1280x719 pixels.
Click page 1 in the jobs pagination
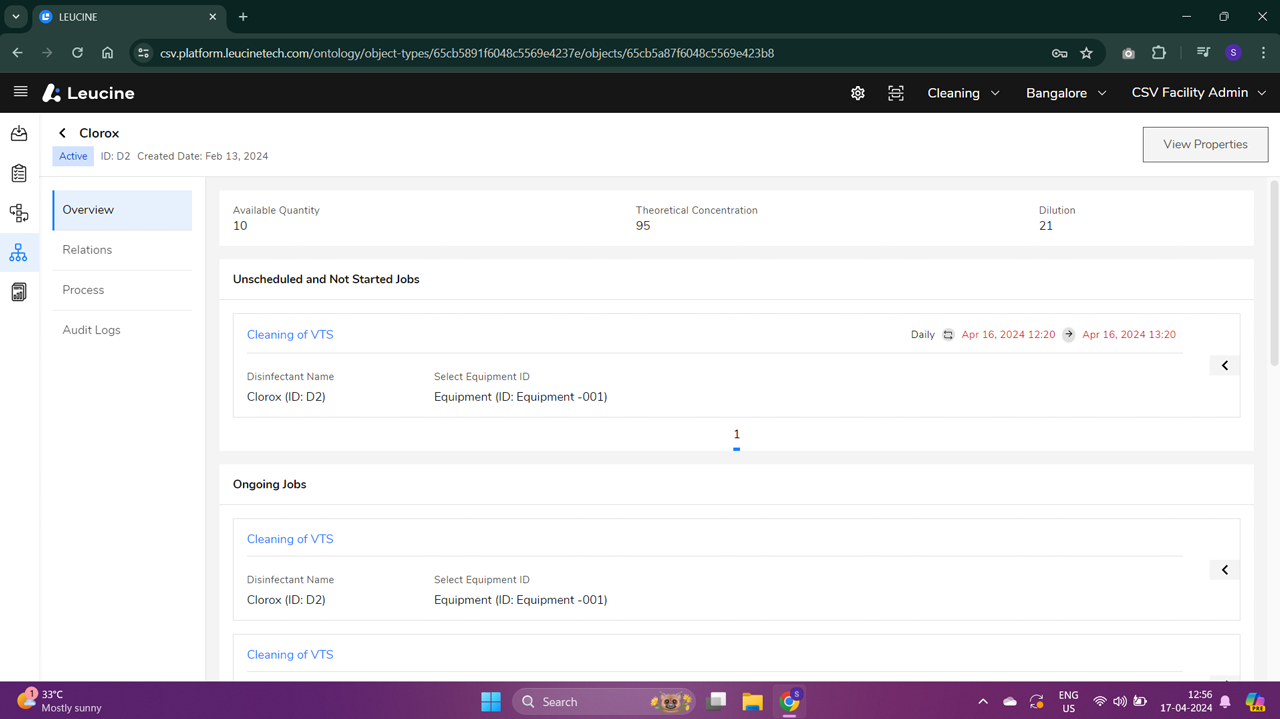pos(736,435)
